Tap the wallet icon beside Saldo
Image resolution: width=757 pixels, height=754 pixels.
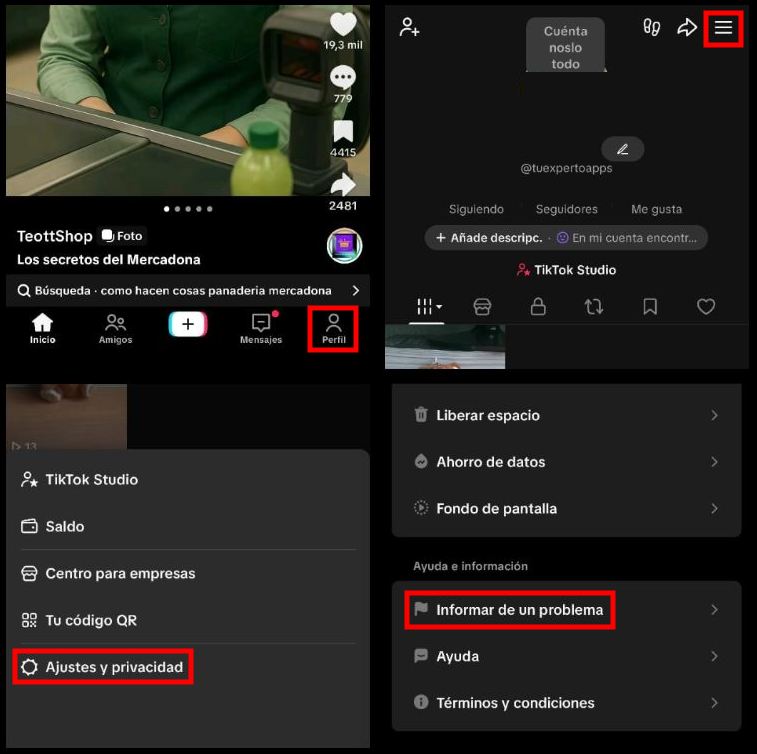click(29, 526)
